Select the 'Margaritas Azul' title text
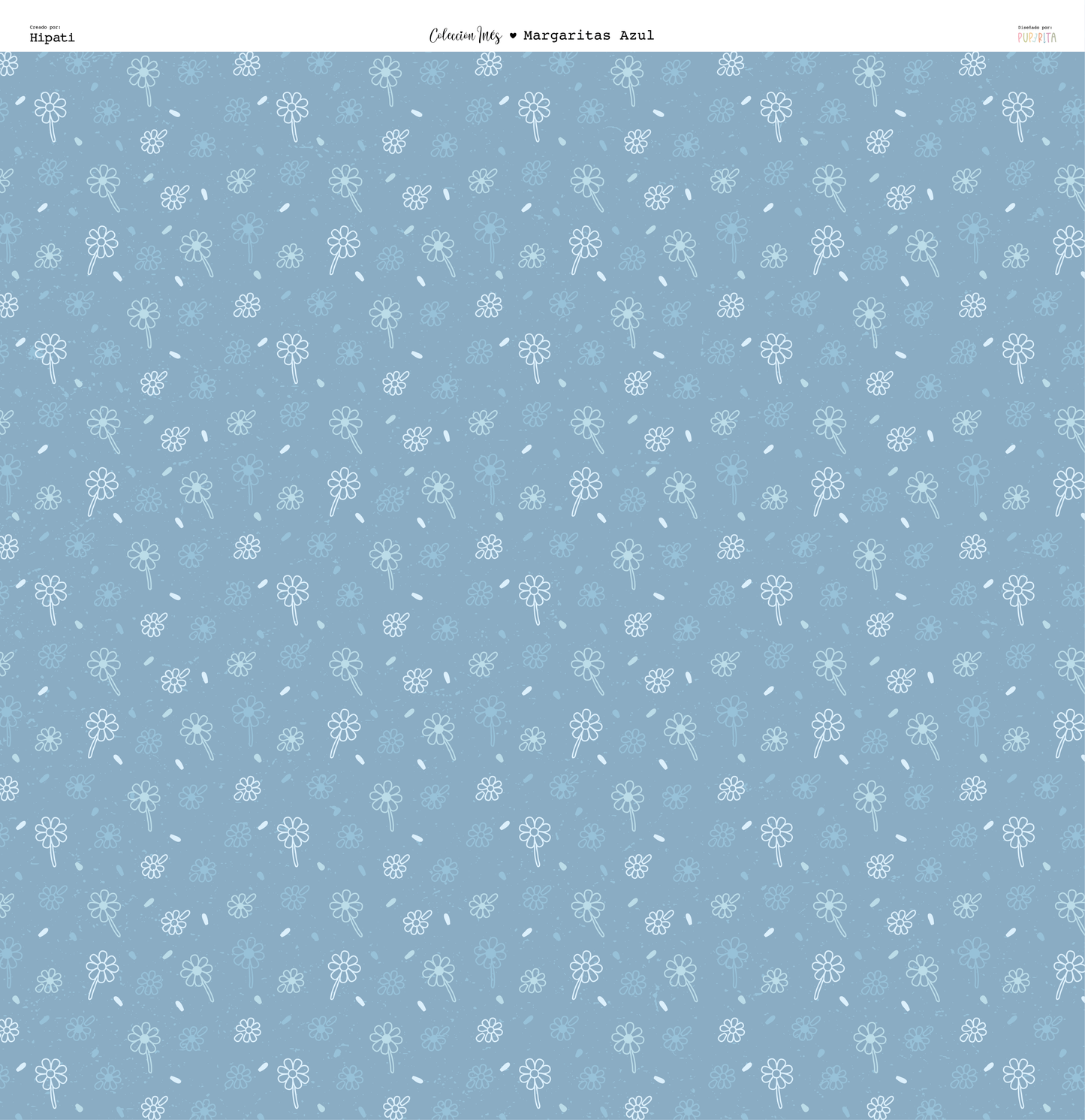Viewport: 1085px width, 1120px height. (x=588, y=35)
